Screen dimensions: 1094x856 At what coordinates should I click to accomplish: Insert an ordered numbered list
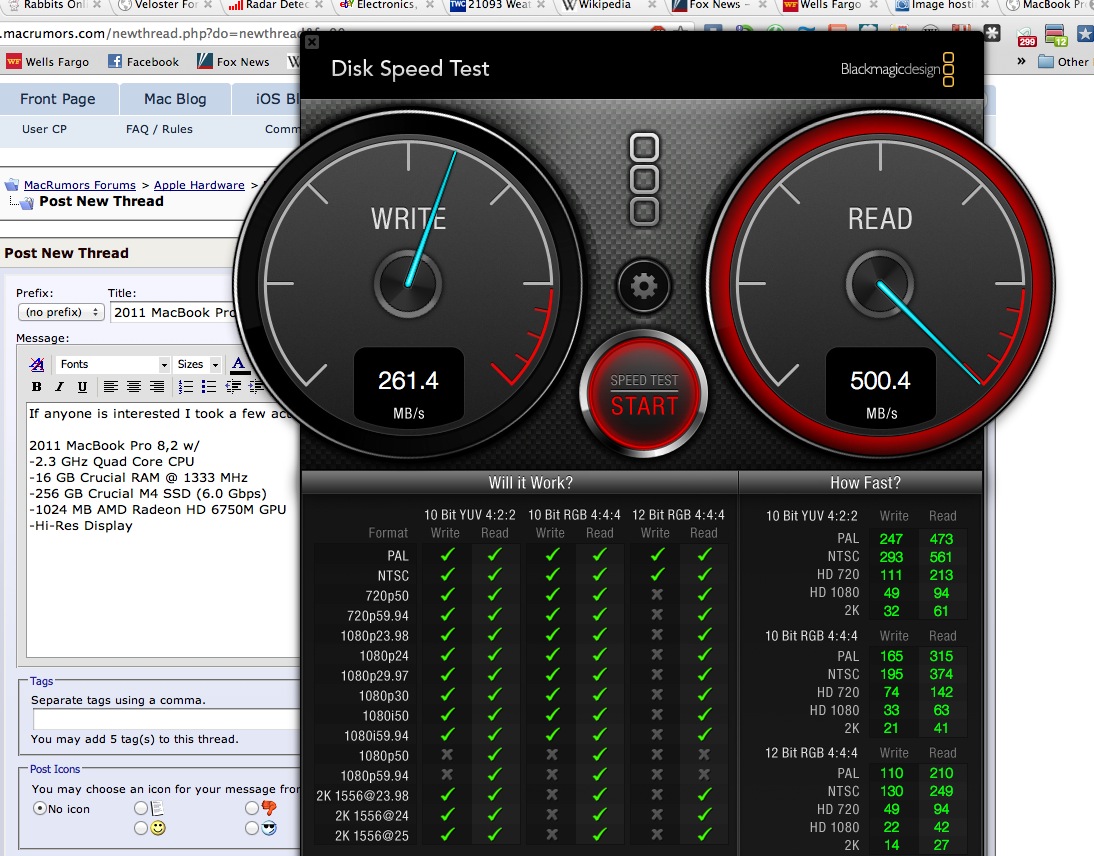tap(186, 386)
